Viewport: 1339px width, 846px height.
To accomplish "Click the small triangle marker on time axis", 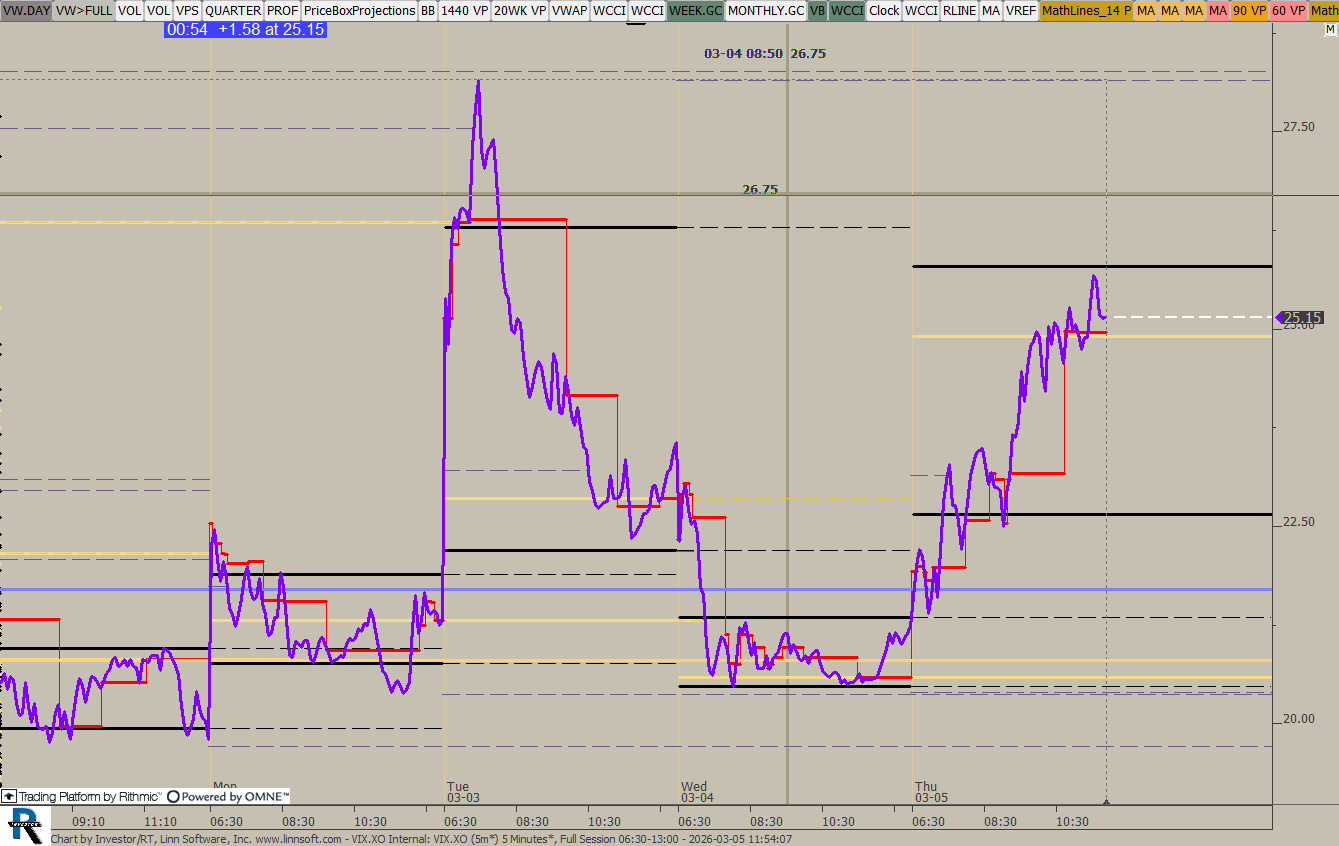I will [x=1105, y=801].
